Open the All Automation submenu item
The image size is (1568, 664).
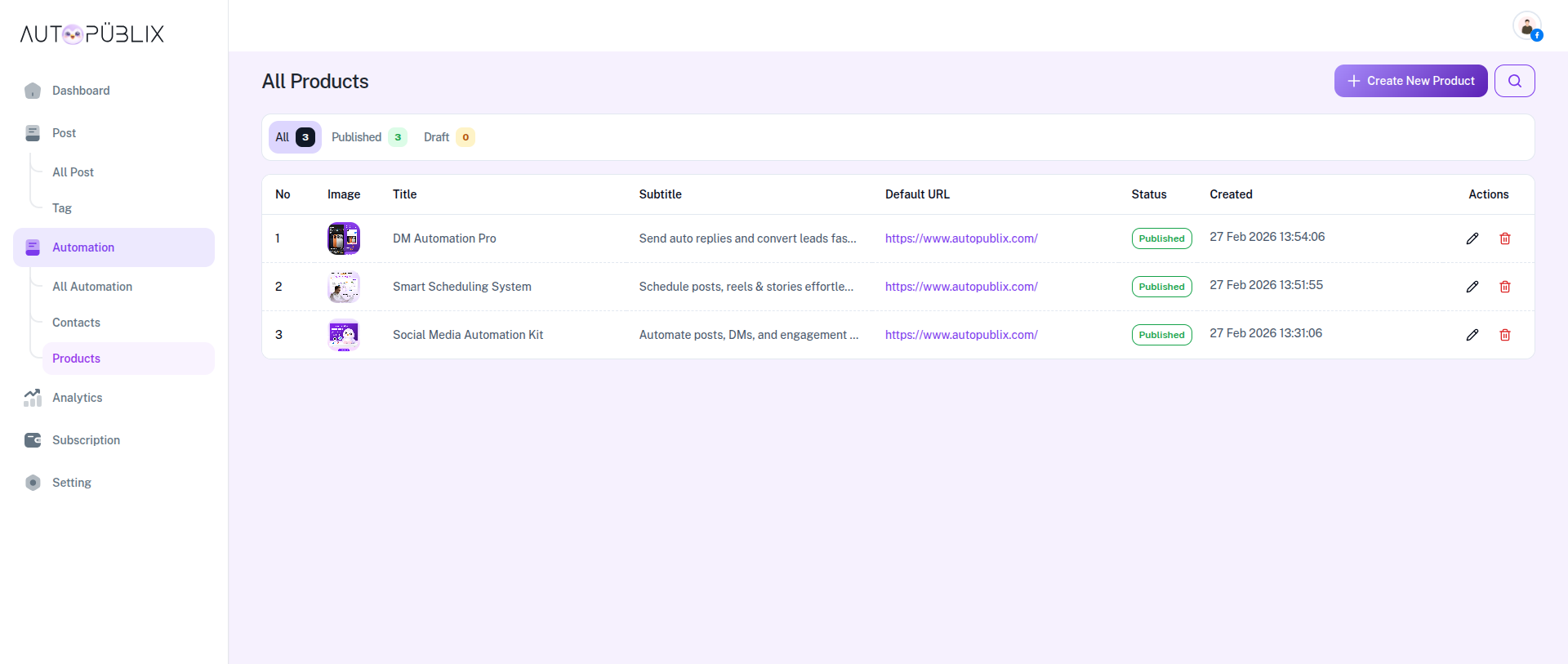pyautogui.click(x=128, y=287)
